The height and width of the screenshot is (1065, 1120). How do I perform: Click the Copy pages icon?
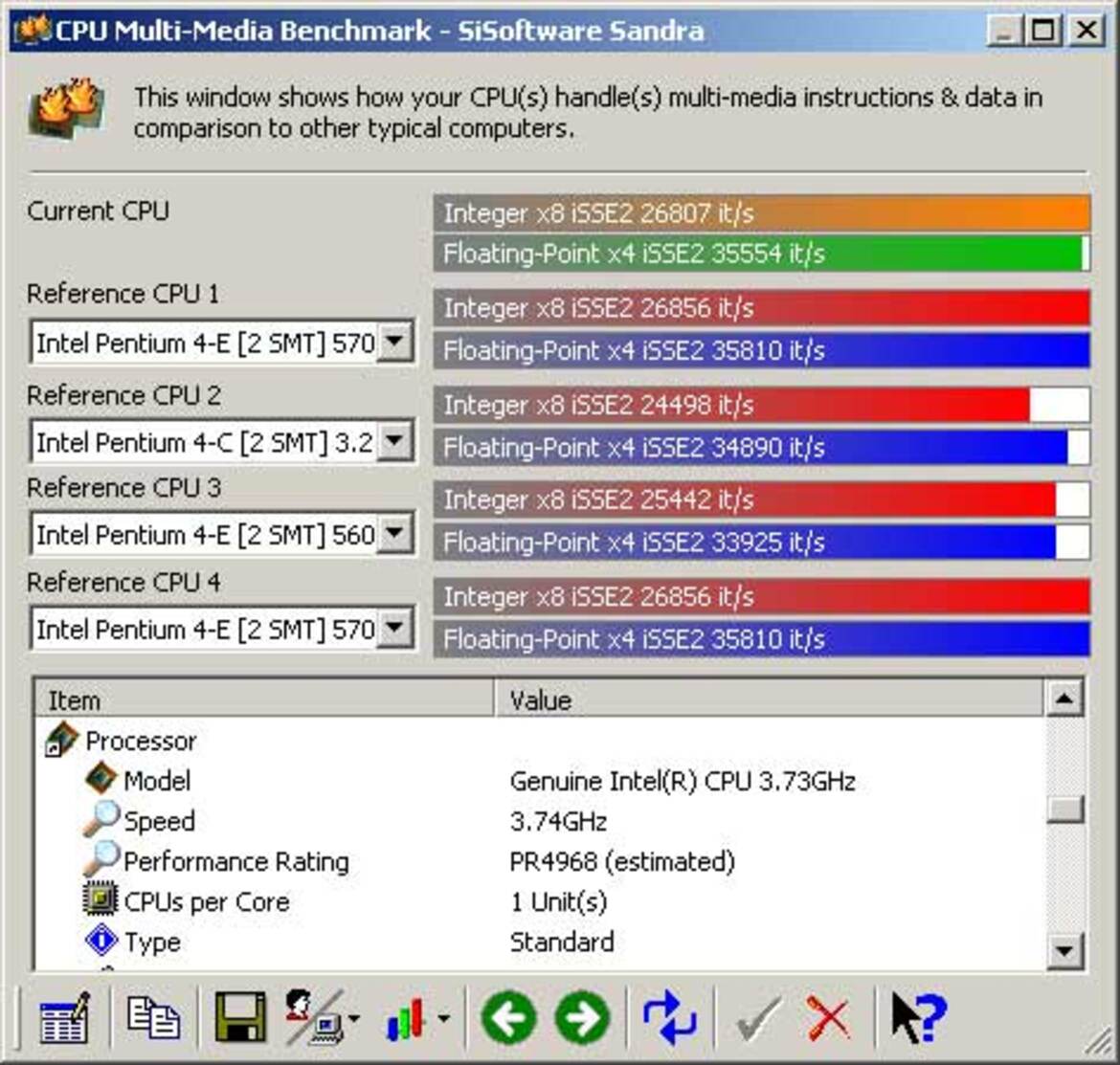click(x=153, y=1017)
